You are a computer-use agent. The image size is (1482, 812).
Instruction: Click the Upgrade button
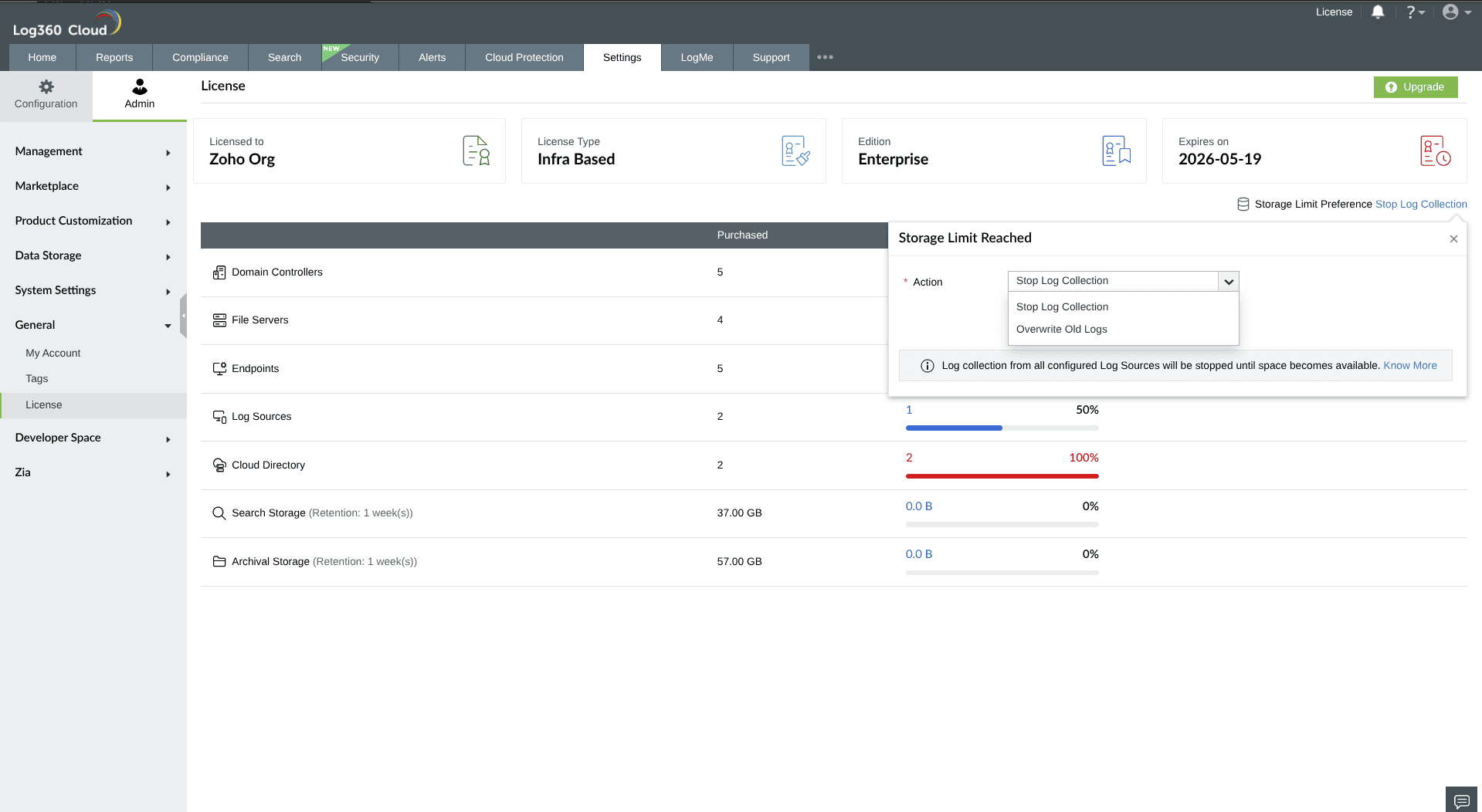(x=1416, y=87)
